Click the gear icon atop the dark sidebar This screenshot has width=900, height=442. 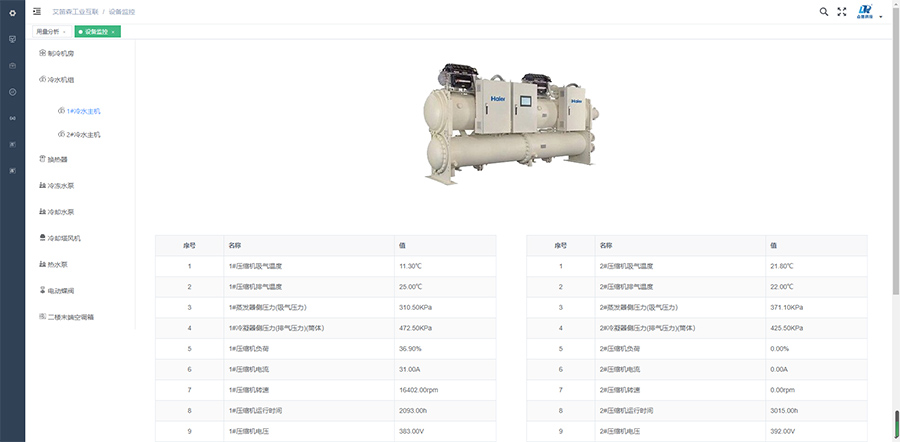pos(12,12)
